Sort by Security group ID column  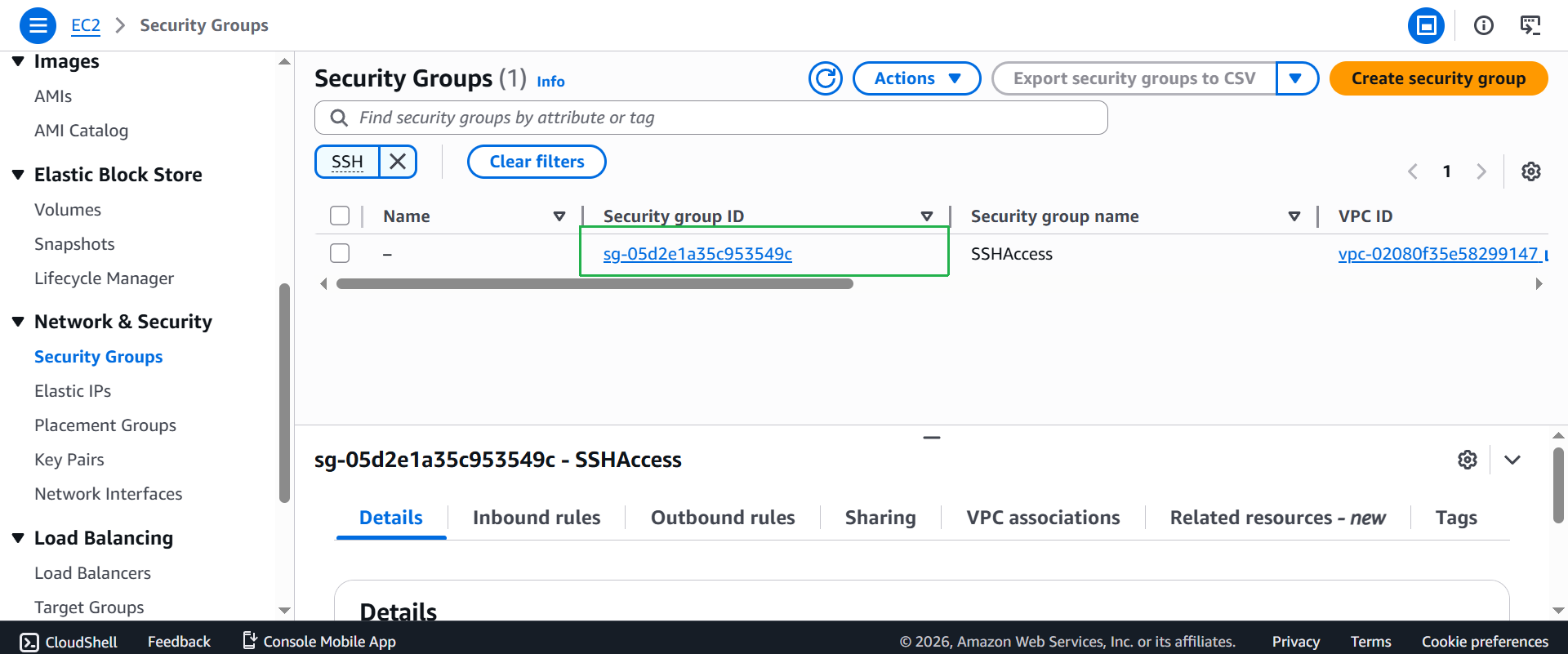tap(927, 216)
